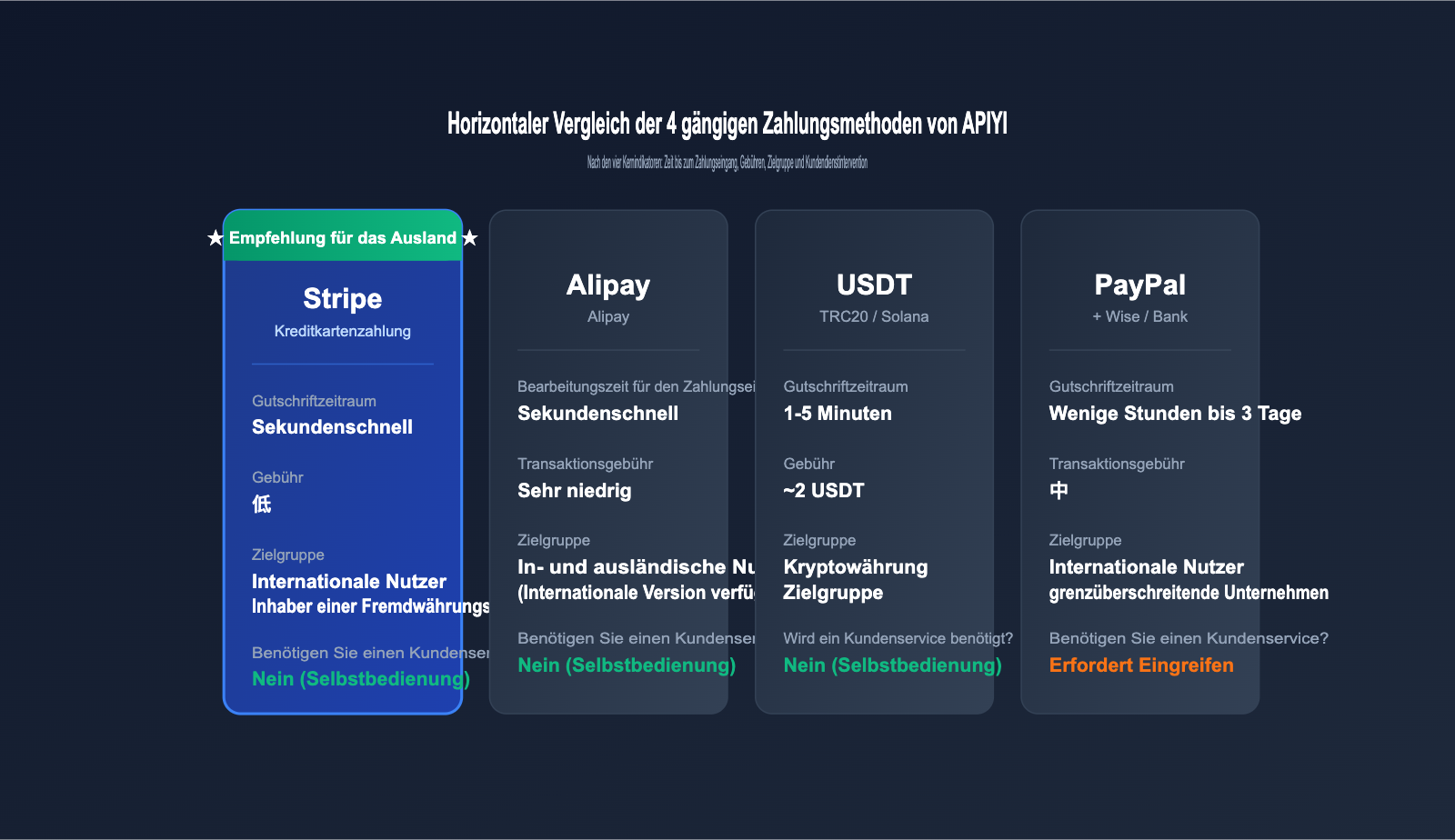1455x840 pixels.
Task: Click '(Internationale Version verfü' text
Action: coord(636,593)
